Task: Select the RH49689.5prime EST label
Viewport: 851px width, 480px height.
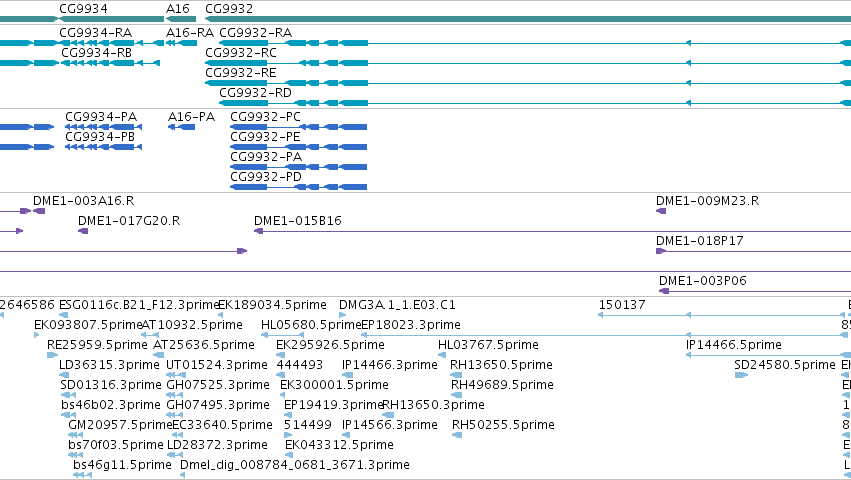Action: (x=503, y=385)
